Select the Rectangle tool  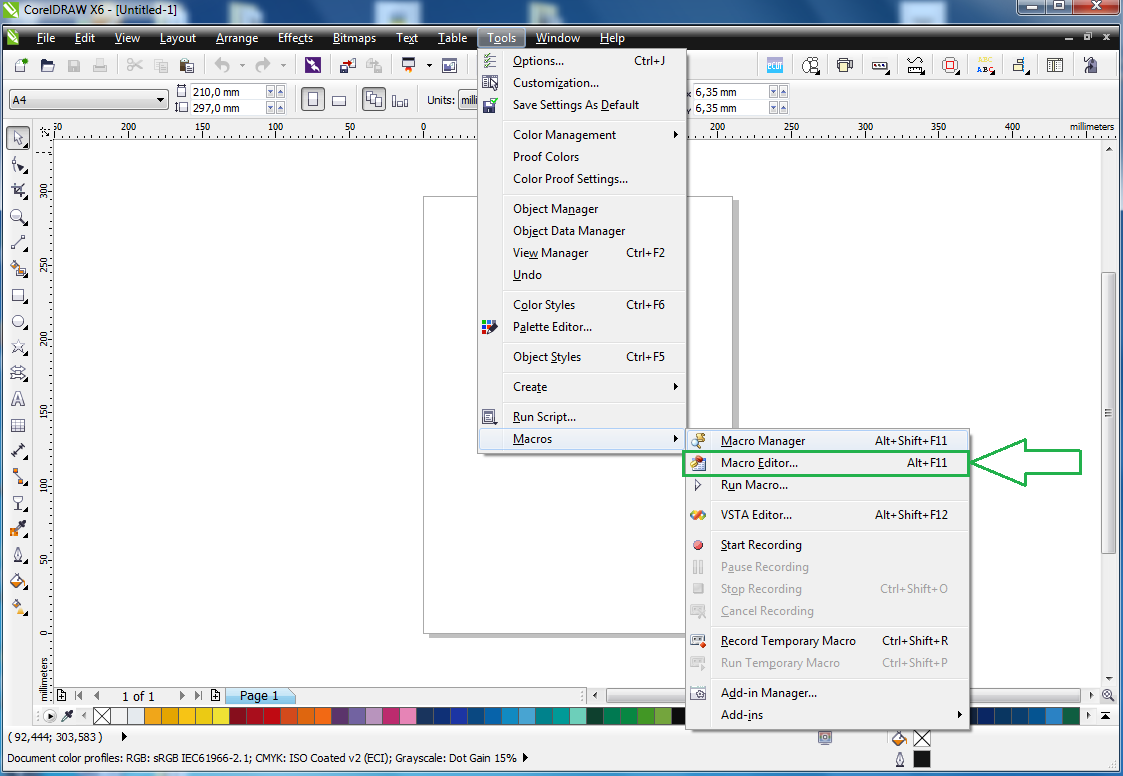[19, 296]
